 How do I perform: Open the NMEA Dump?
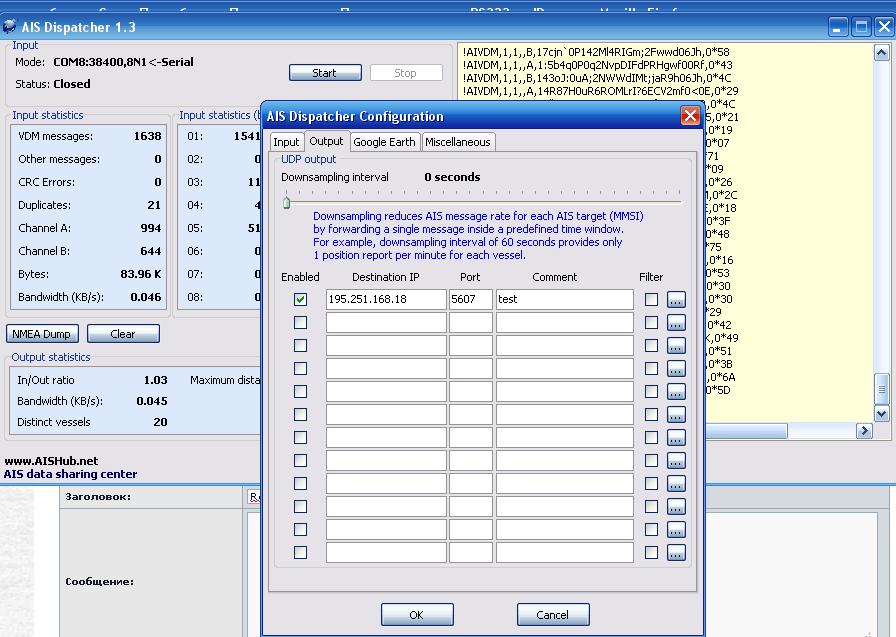pos(43,334)
